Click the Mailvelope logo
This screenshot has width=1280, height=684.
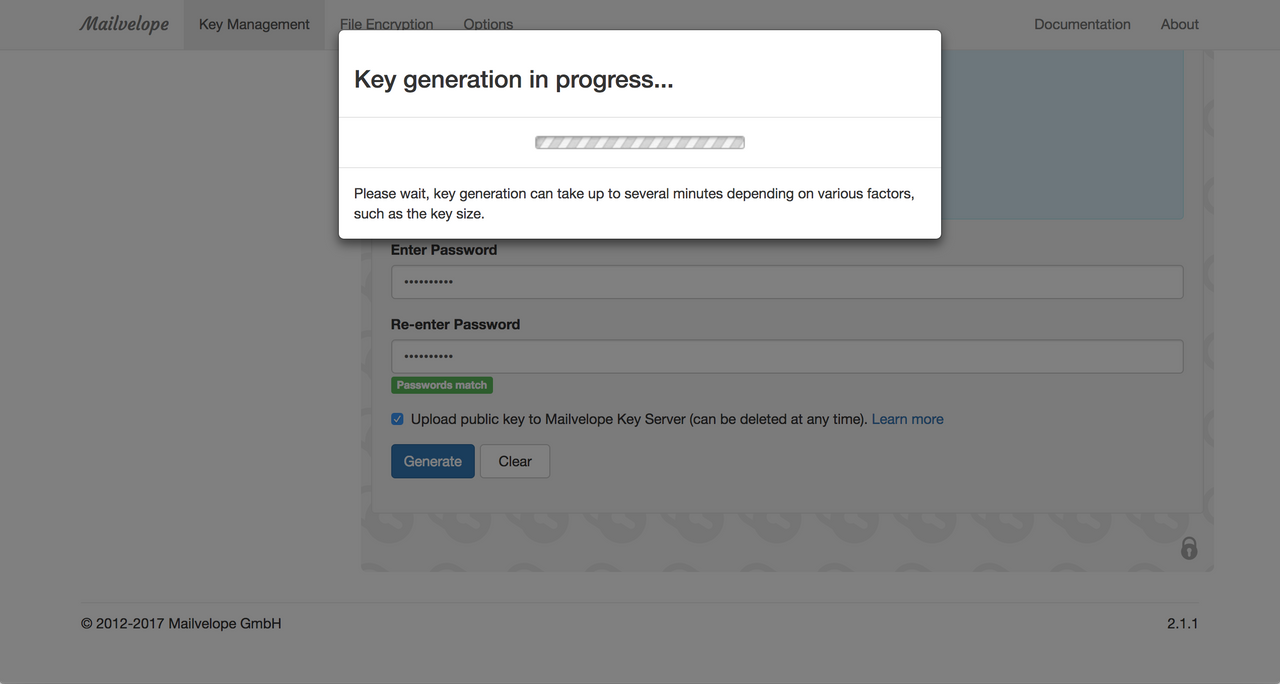(x=124, y=23)
